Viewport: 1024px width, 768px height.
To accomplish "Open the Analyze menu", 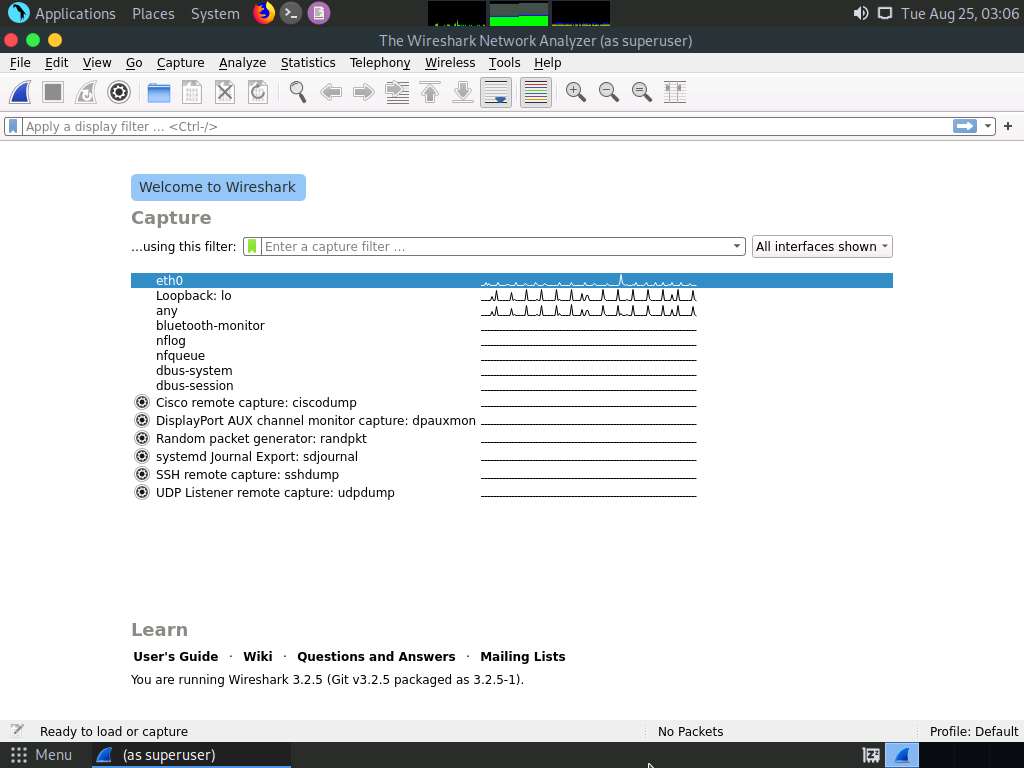I will point(242,63).
